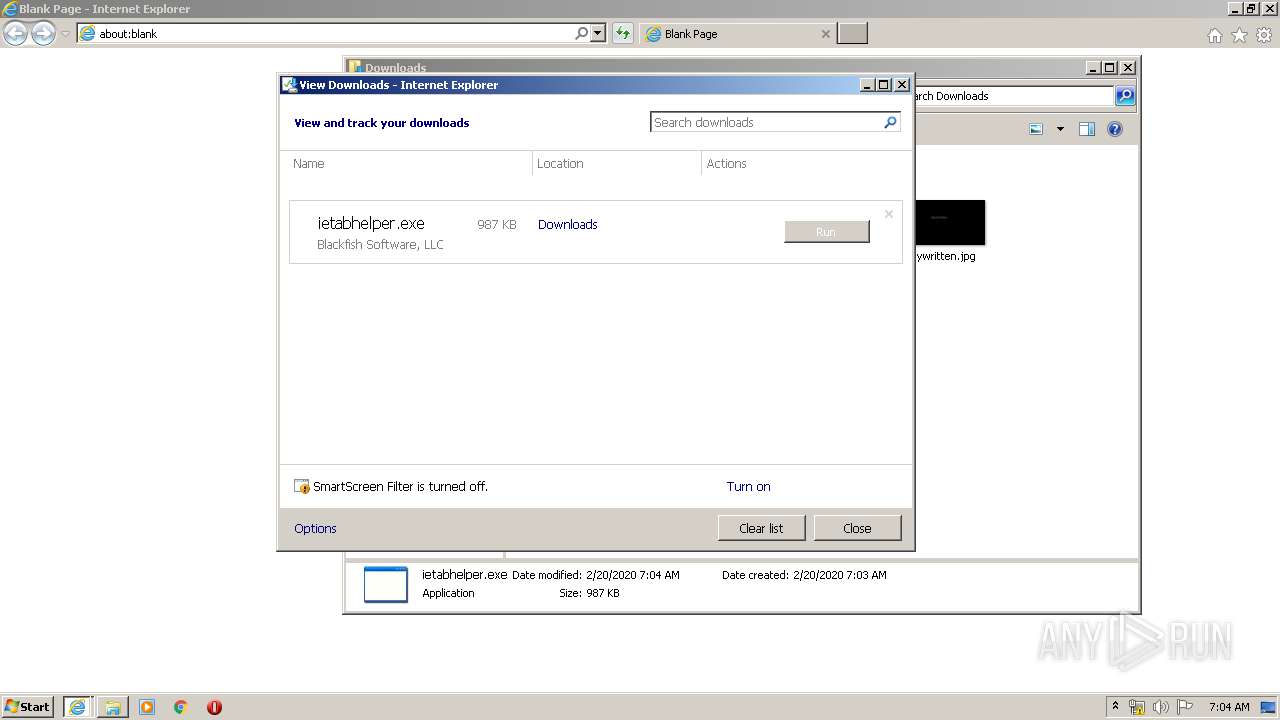
Task: Click the 7:04 AM system clock
Action: [1229, 707]
